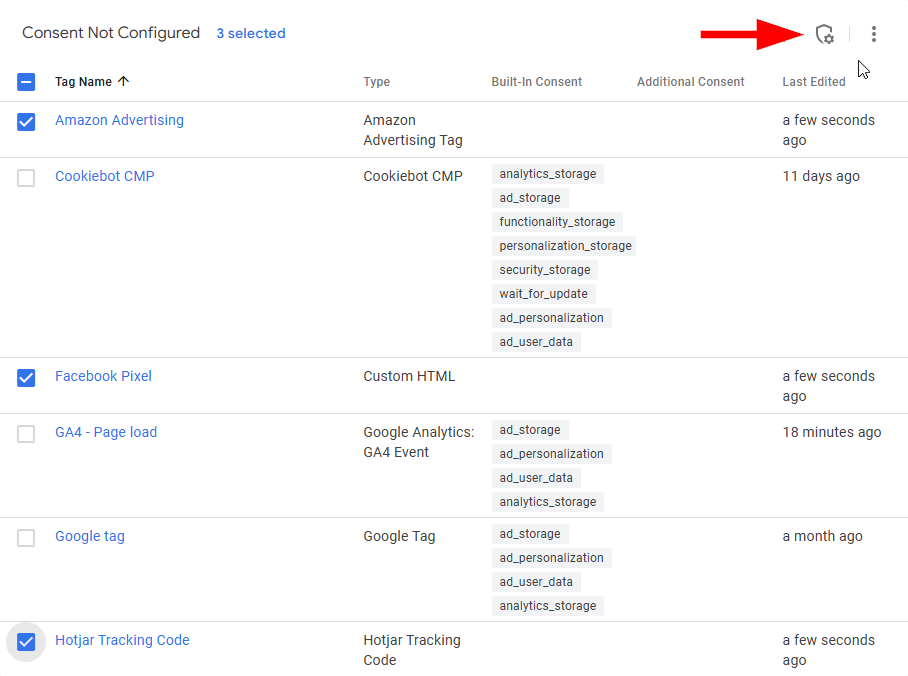Click wait_for_update chip in Cookiebot CMP row
The image size is (908, 676).
(x=543, y=294)
